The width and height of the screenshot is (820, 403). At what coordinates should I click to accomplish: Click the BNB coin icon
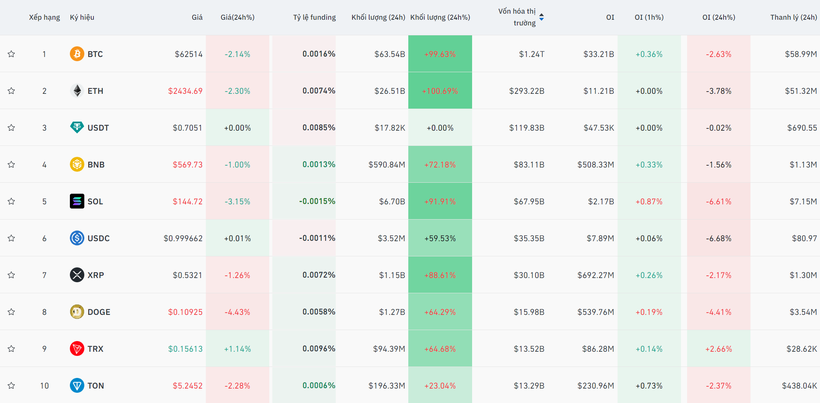pos(77,165)
